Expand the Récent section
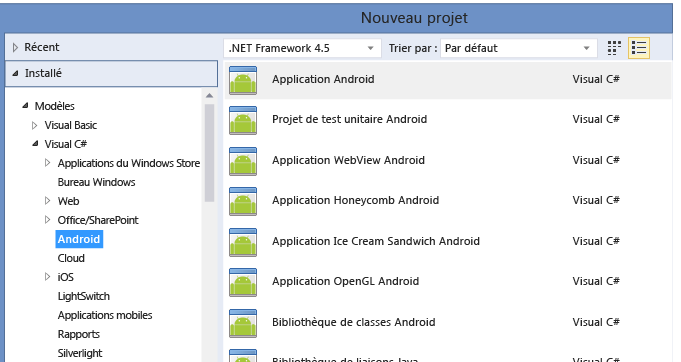681x362 pixels. tap(15, 47)
